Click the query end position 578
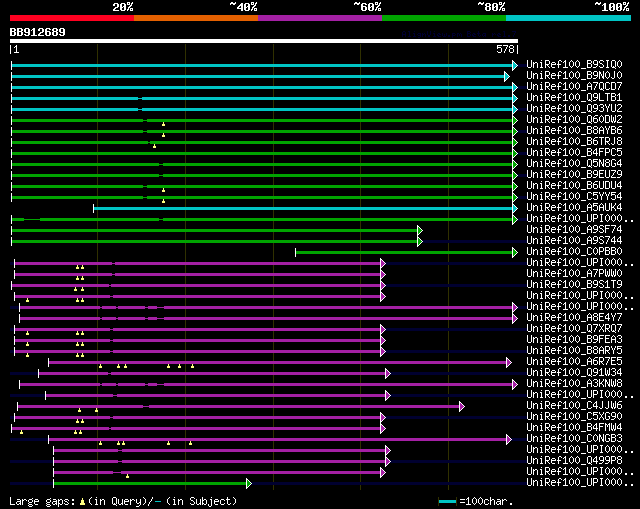 (505, 49)
